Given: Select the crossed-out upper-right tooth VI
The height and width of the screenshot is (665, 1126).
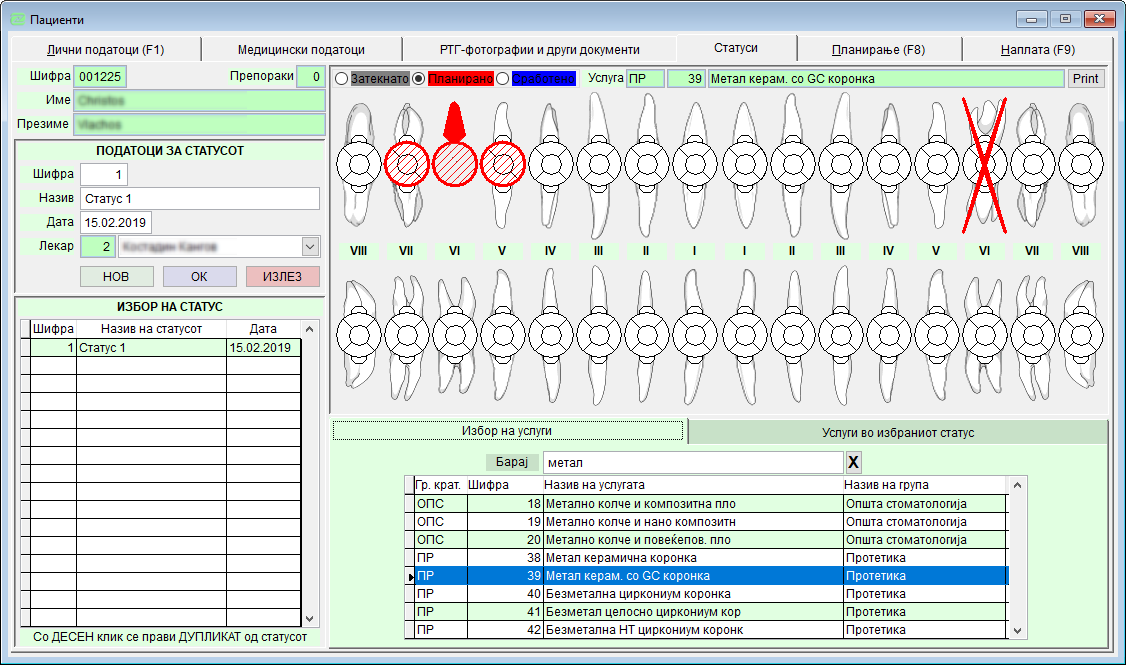Looking at the screenshot, I should point(983,163).
